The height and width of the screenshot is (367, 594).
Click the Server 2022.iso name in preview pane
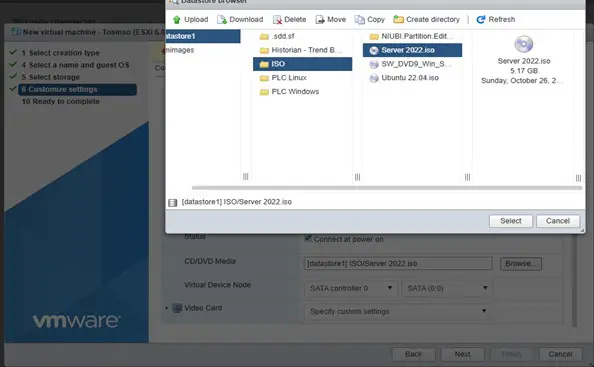tap(524, 61)
